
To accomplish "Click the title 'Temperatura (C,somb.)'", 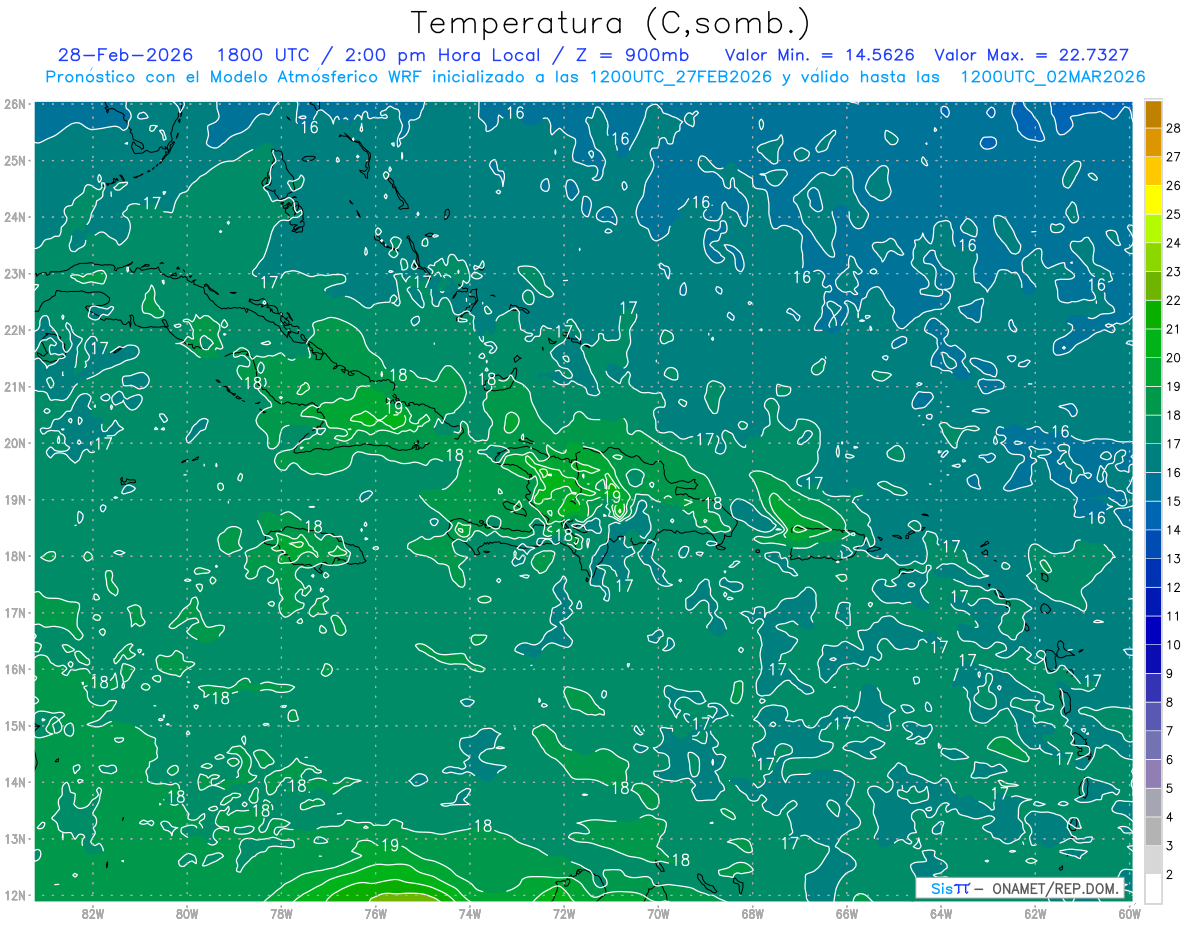I will pyautogui.click(x=611, y=22).
